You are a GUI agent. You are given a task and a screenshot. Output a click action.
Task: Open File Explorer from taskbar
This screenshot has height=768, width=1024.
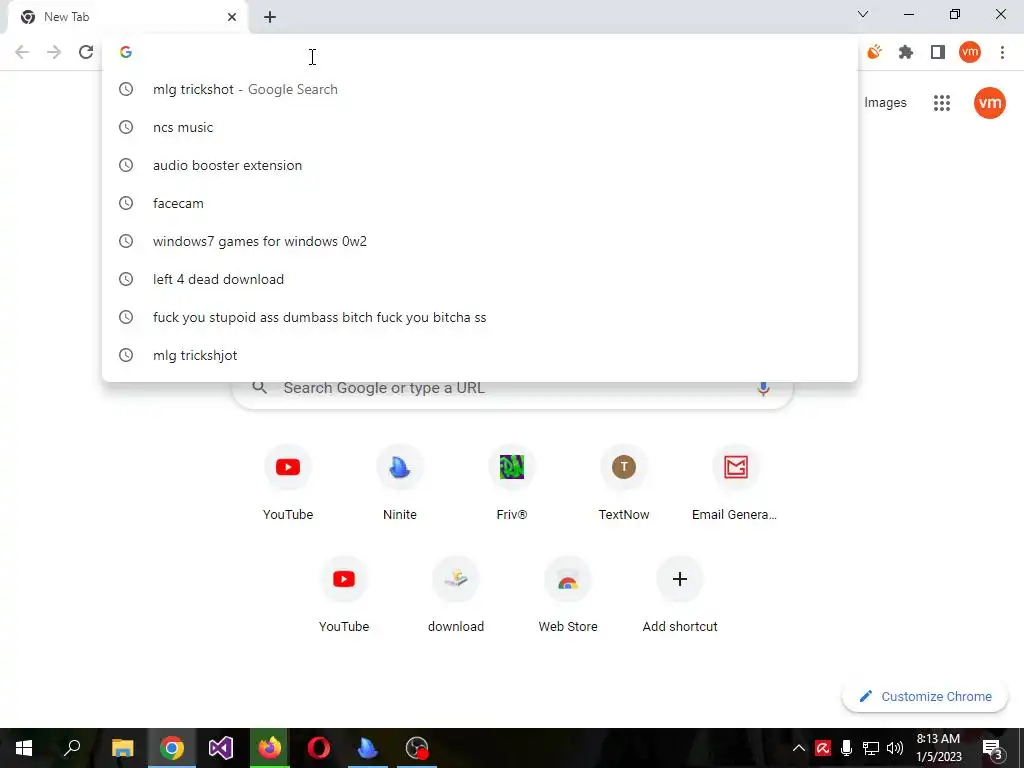tap(122, 748)
